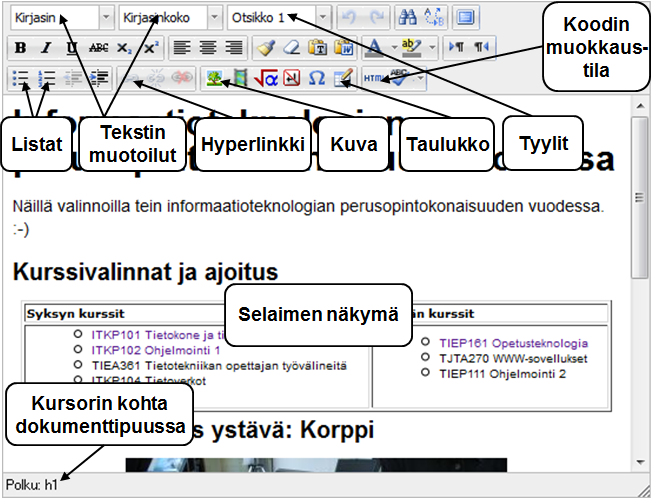Click Paste from Word icon
Screen dimensions: 652x498
pyautogui.click(x=343, y=48)
